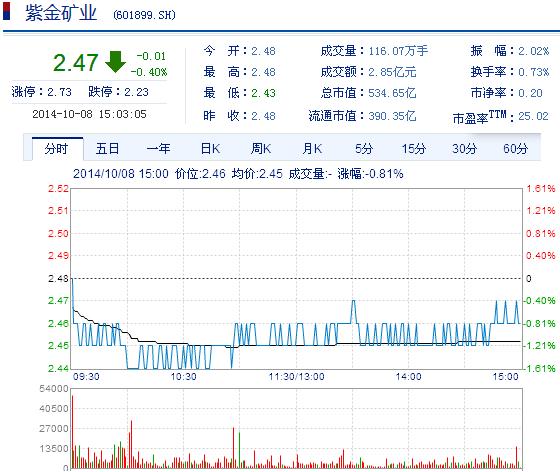Click the 10:30 time axis label
Image resolution: width=560 pixels, height=472 pixels.
(x=184, y=377)
